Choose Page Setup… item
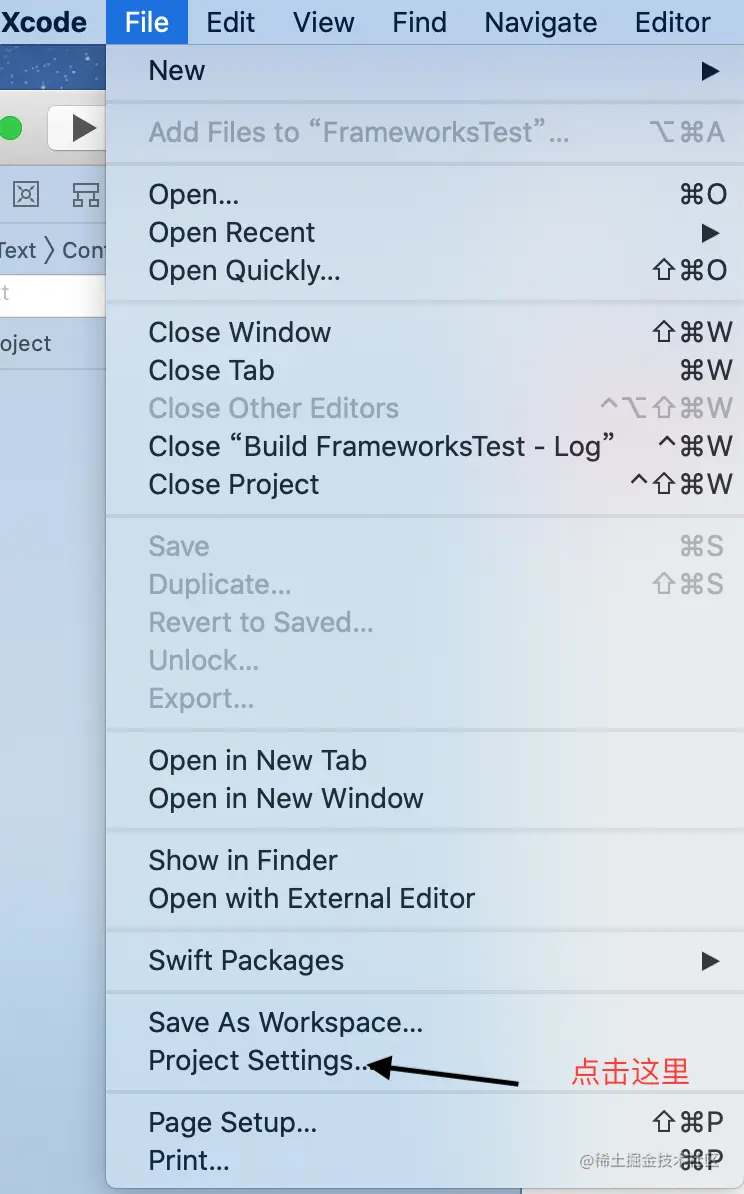744x1194 pixels. (233, 1123)
